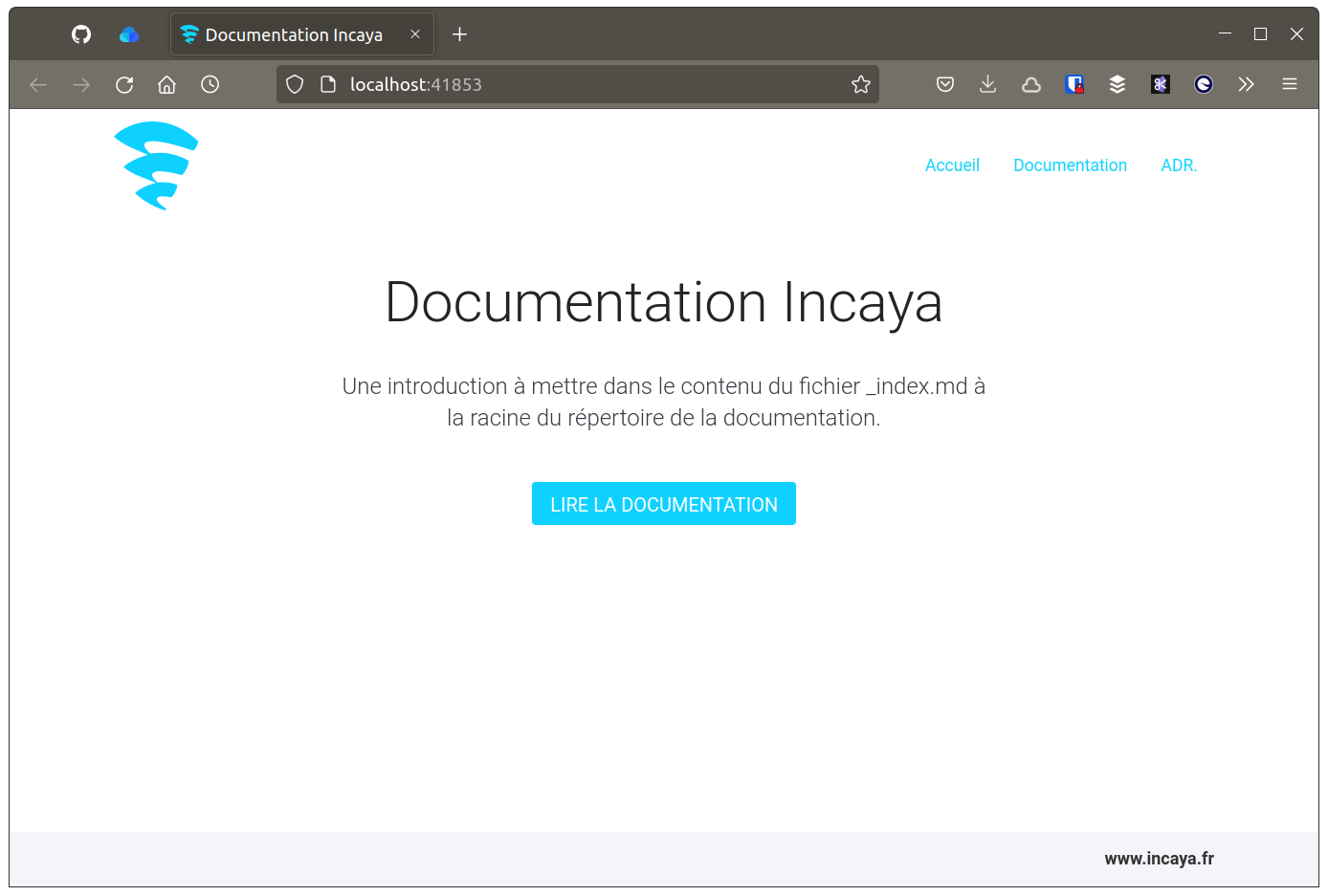Focus the localhost:41853 address bar
The width and height of the screenshot is (1328, 896).
[578, 85]
